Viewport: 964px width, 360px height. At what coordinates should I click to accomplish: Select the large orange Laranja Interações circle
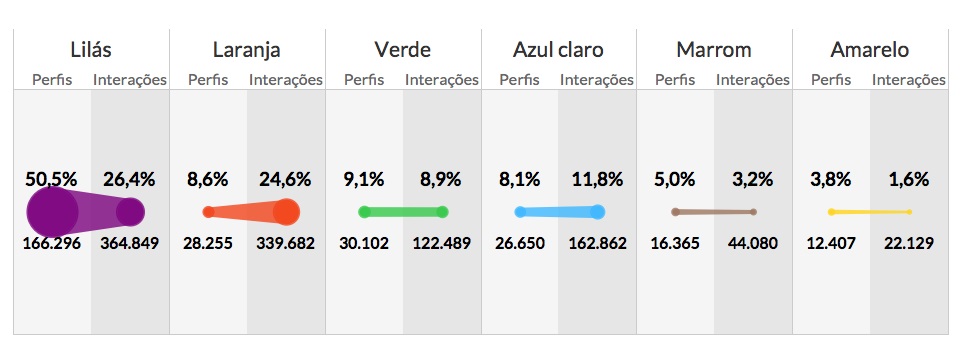[286, 212]
